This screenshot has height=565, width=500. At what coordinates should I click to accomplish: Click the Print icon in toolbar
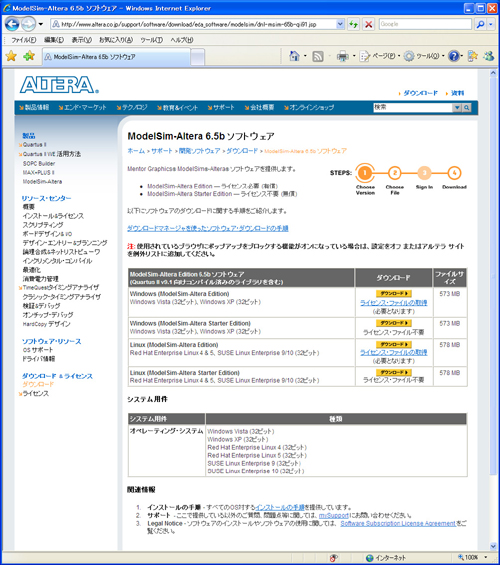pyautogui.click(x=343, y=56)
